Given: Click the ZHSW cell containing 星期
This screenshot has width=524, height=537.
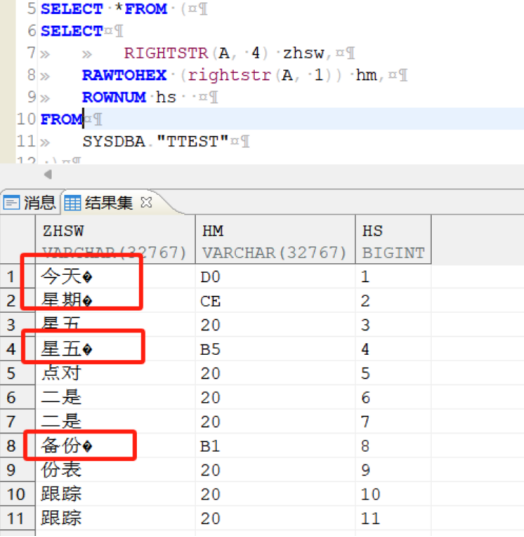Looking at the screenshot, I should pyautogui.click(x=115, y=301).
